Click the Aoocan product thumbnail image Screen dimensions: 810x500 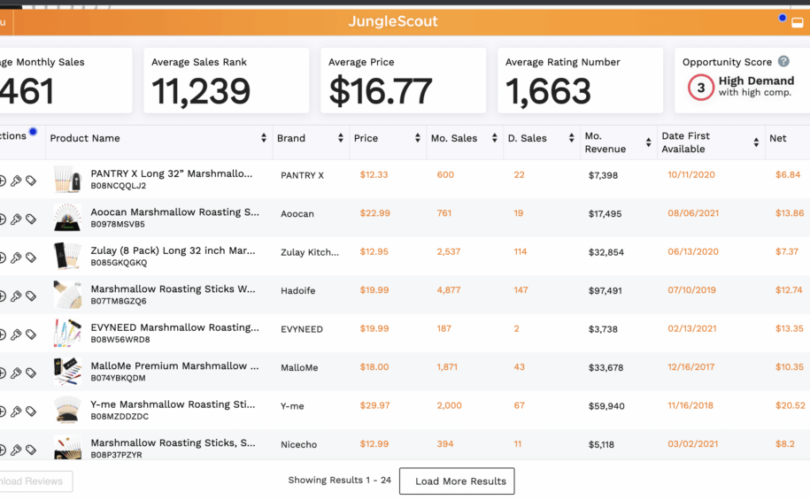click(x=67, y=217)
